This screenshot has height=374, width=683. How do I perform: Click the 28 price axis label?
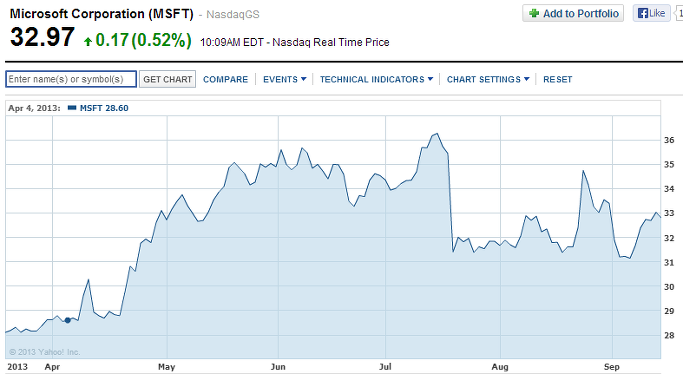669,336
